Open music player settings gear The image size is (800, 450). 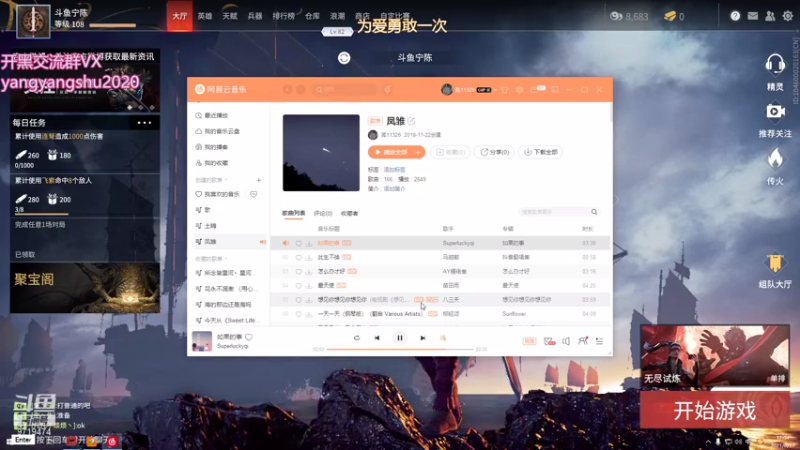[519, 90]
